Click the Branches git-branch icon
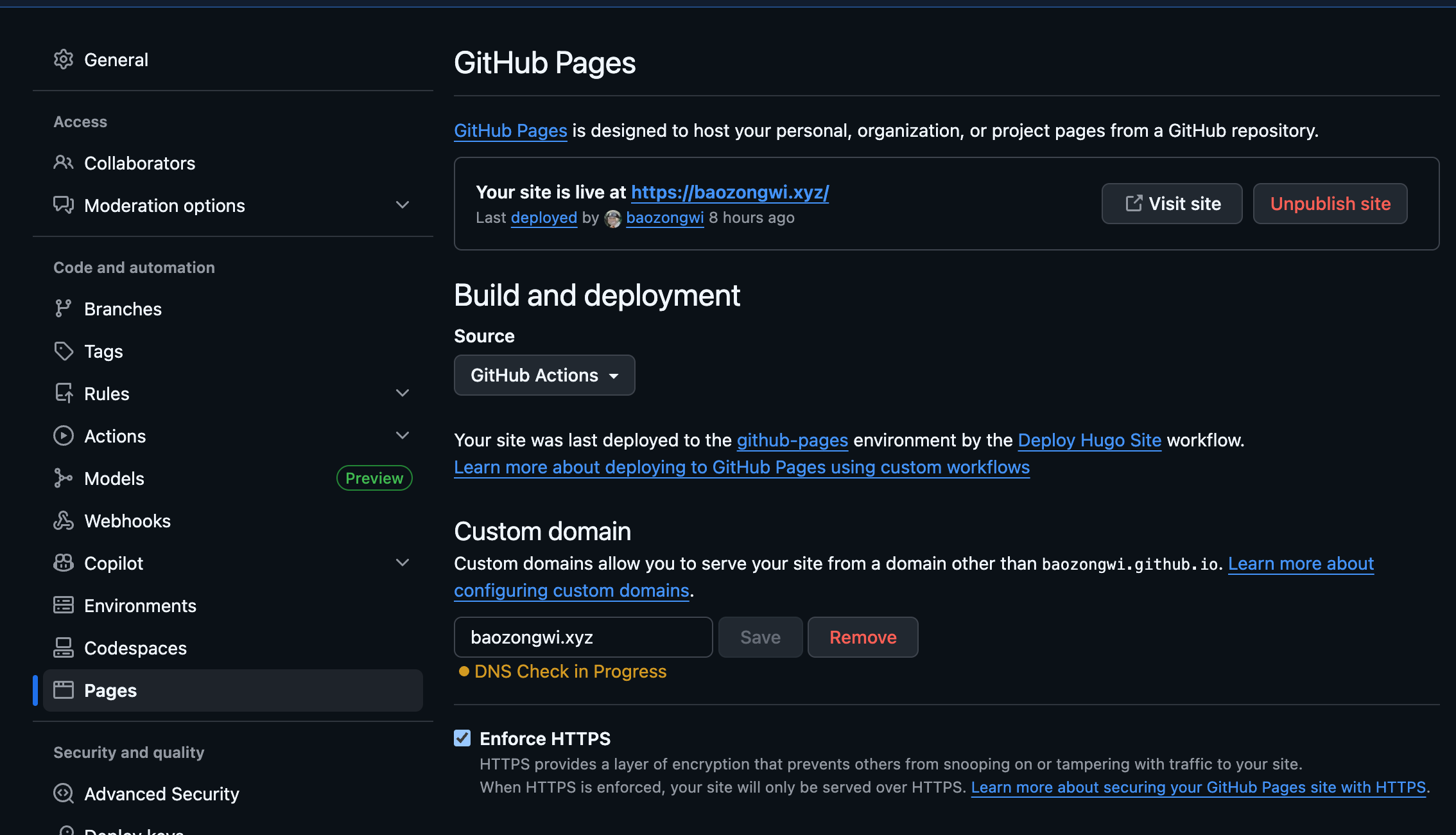The width and height of the screenshot is (1456, 835). 64,309
